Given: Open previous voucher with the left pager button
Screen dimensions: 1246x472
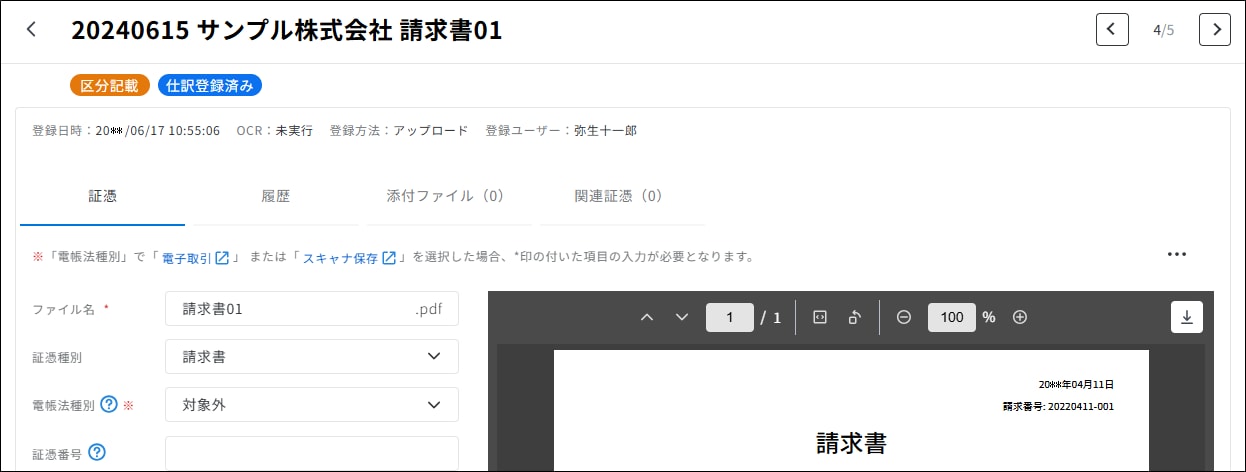Looking at the screenshot, I should pos(1112,30).
